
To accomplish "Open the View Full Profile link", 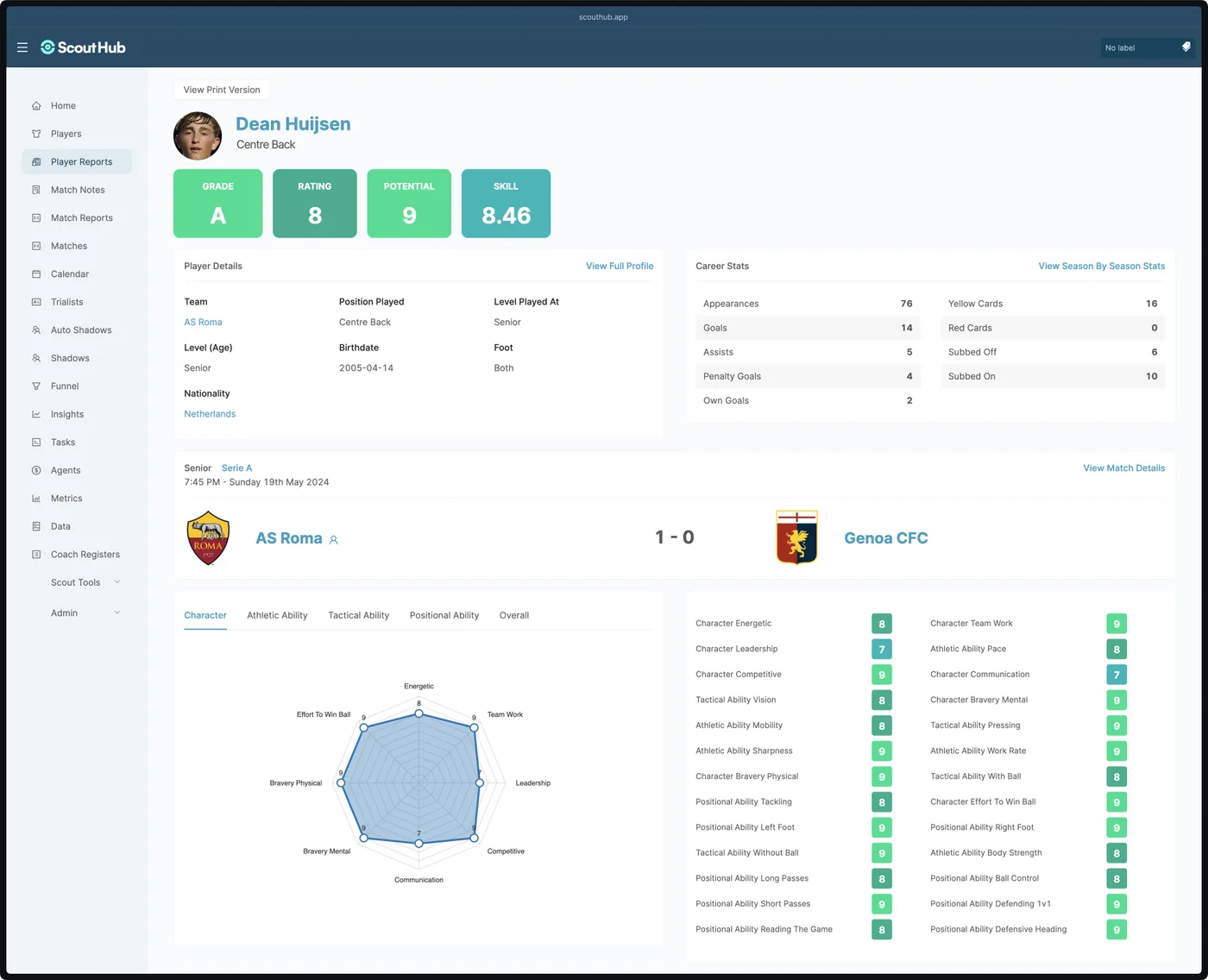I will click(620, 266).
